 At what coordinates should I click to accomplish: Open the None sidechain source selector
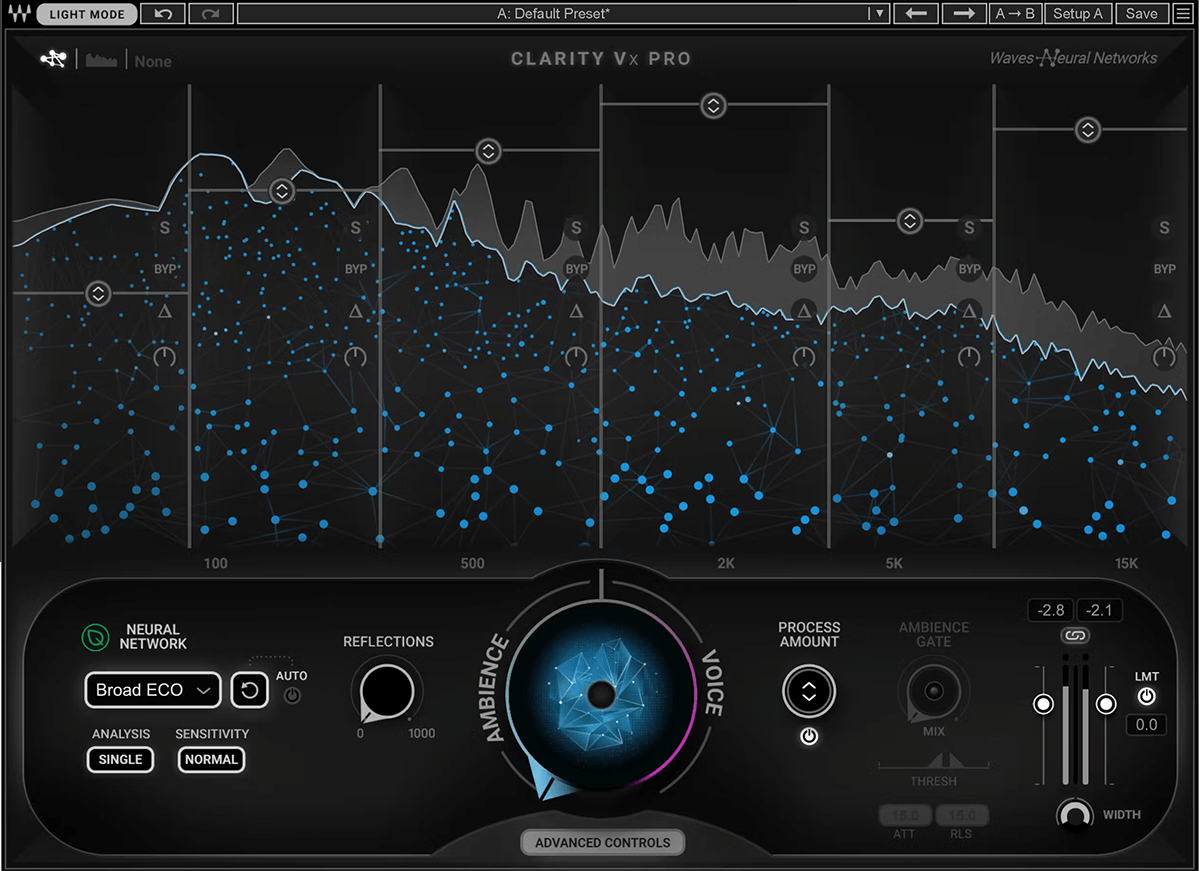[152, 61]
